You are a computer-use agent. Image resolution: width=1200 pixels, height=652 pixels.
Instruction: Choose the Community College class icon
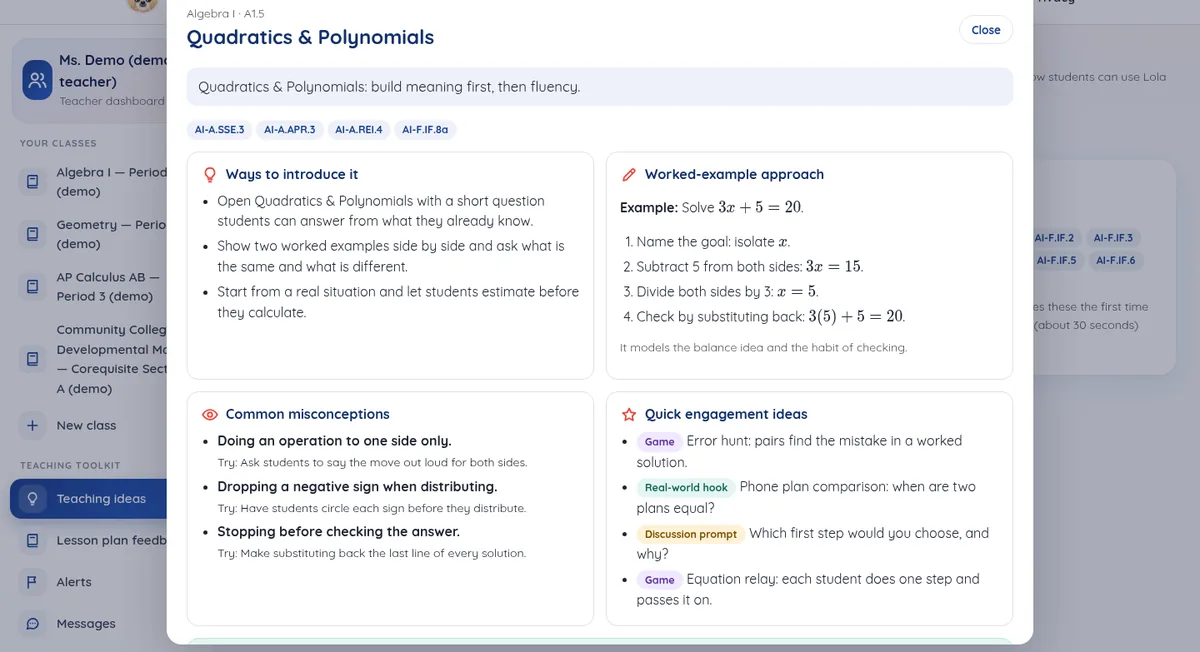coord(33,358)
